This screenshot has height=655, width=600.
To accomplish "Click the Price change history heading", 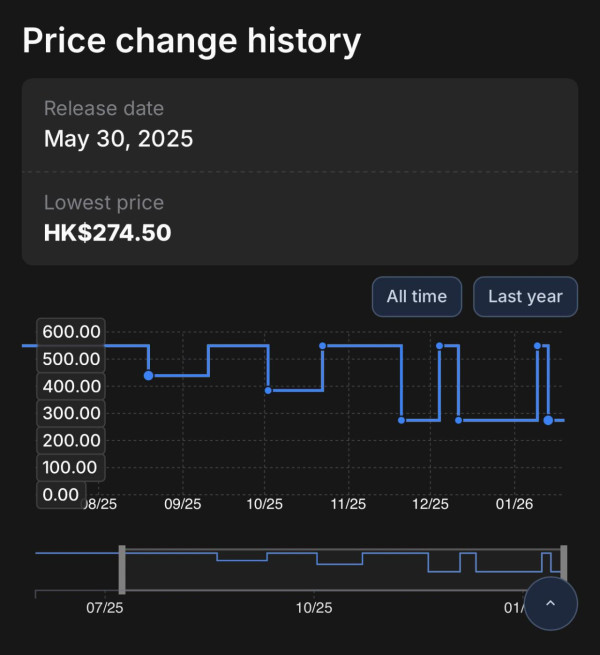I will pyautogui.click(x=191, y=41).
